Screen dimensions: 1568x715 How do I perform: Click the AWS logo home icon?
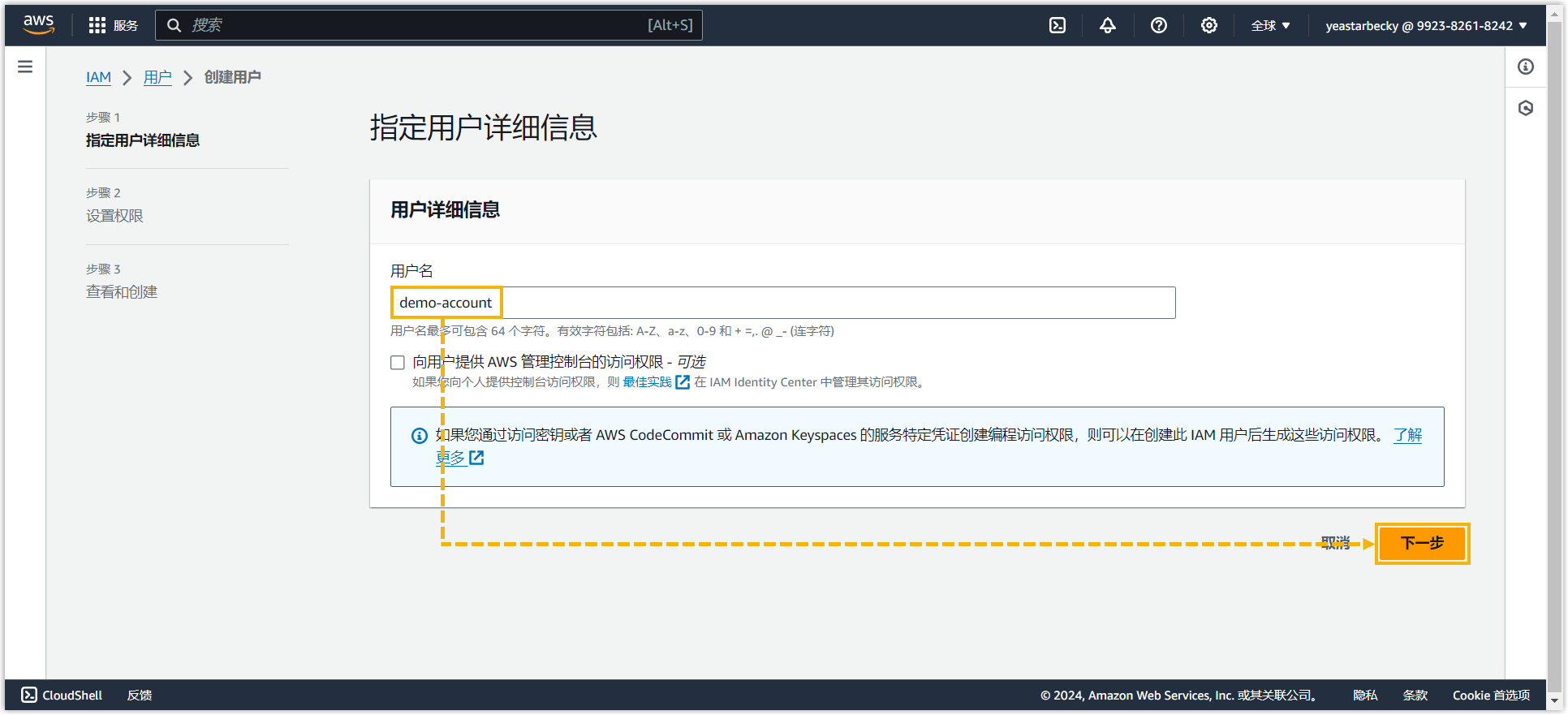pos(38,25)
